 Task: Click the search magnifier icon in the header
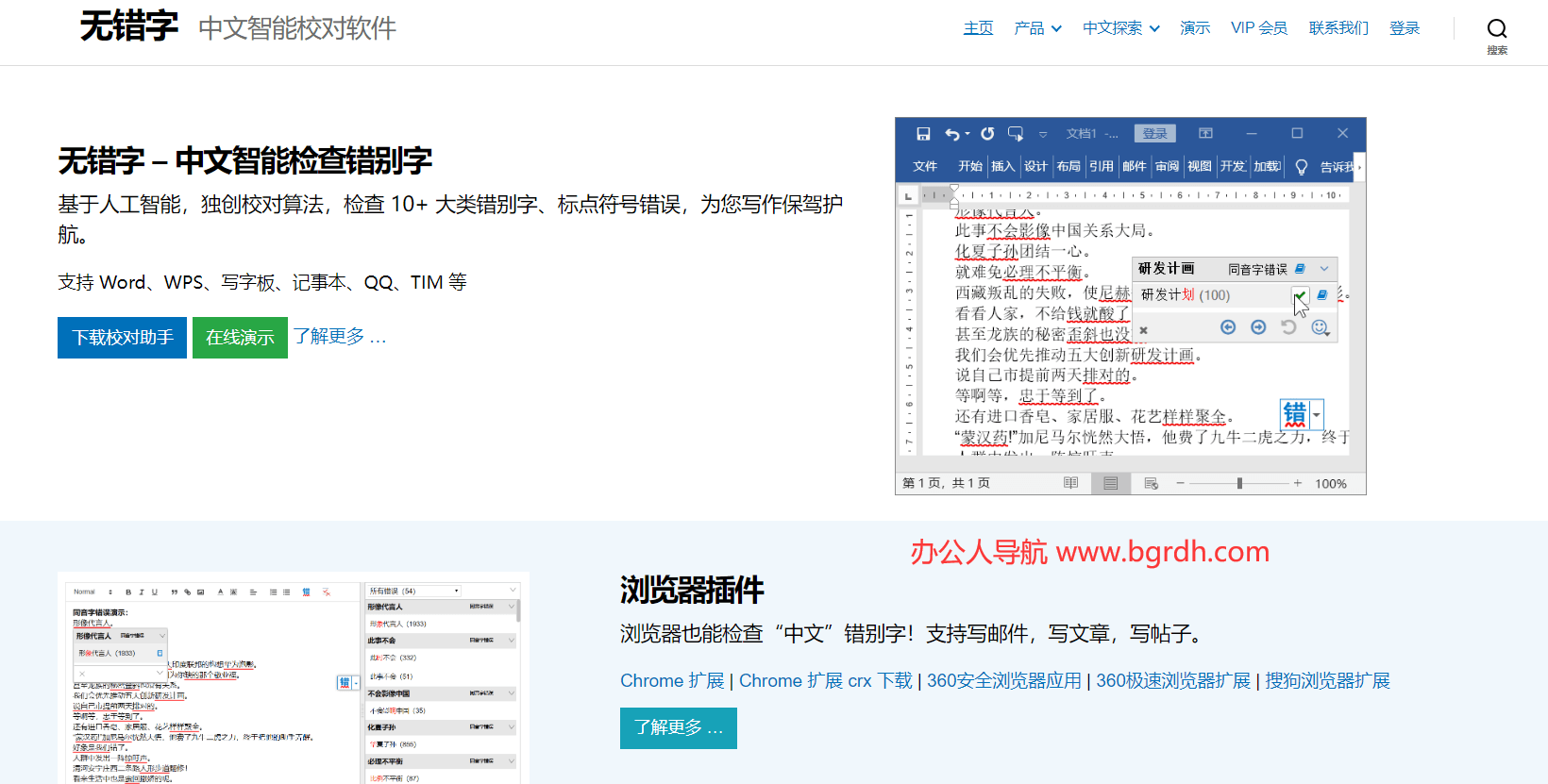click(1497, 29)
